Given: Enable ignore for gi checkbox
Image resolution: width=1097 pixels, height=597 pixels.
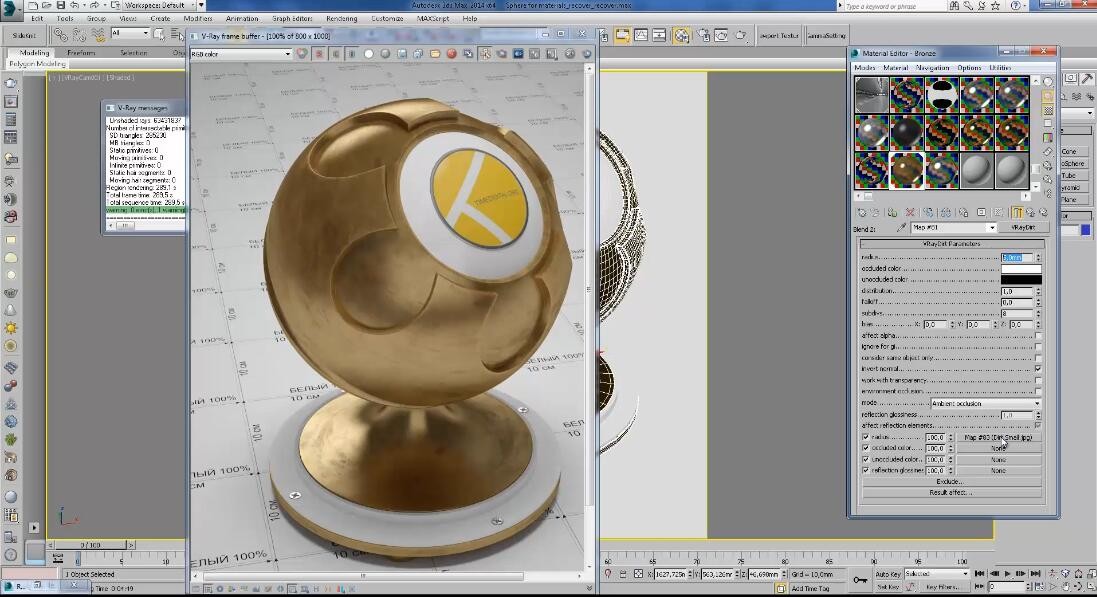Looking at the screenshot, I should [1038, 347].
